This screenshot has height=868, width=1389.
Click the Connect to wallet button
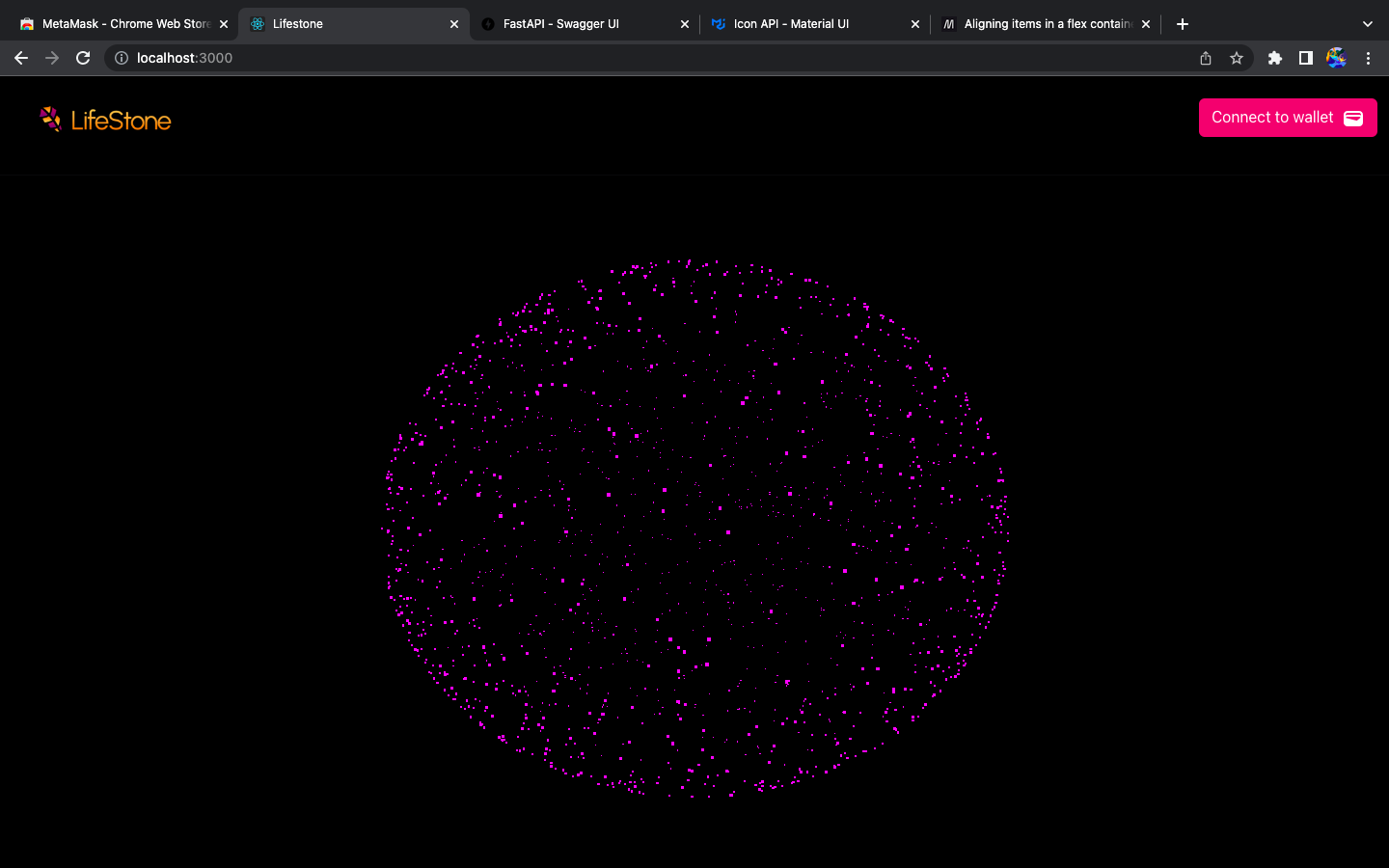[1288, 118]
